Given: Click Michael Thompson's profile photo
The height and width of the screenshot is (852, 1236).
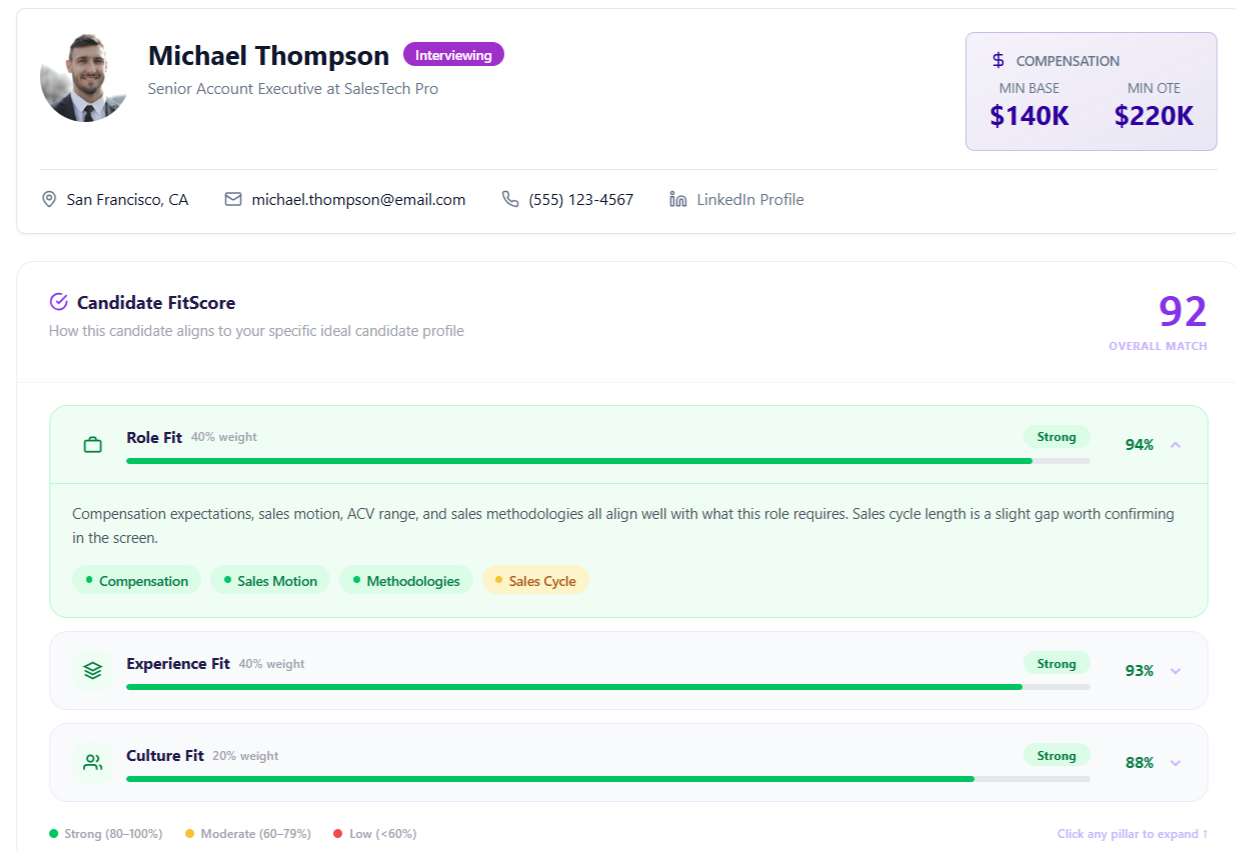Looking at the screenshot, I should 85,77.
